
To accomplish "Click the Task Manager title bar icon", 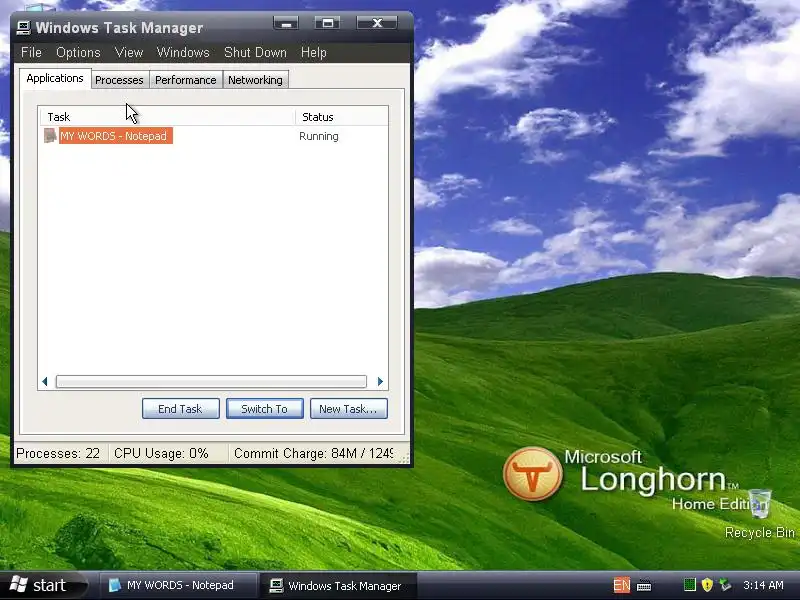I will 23,28.
